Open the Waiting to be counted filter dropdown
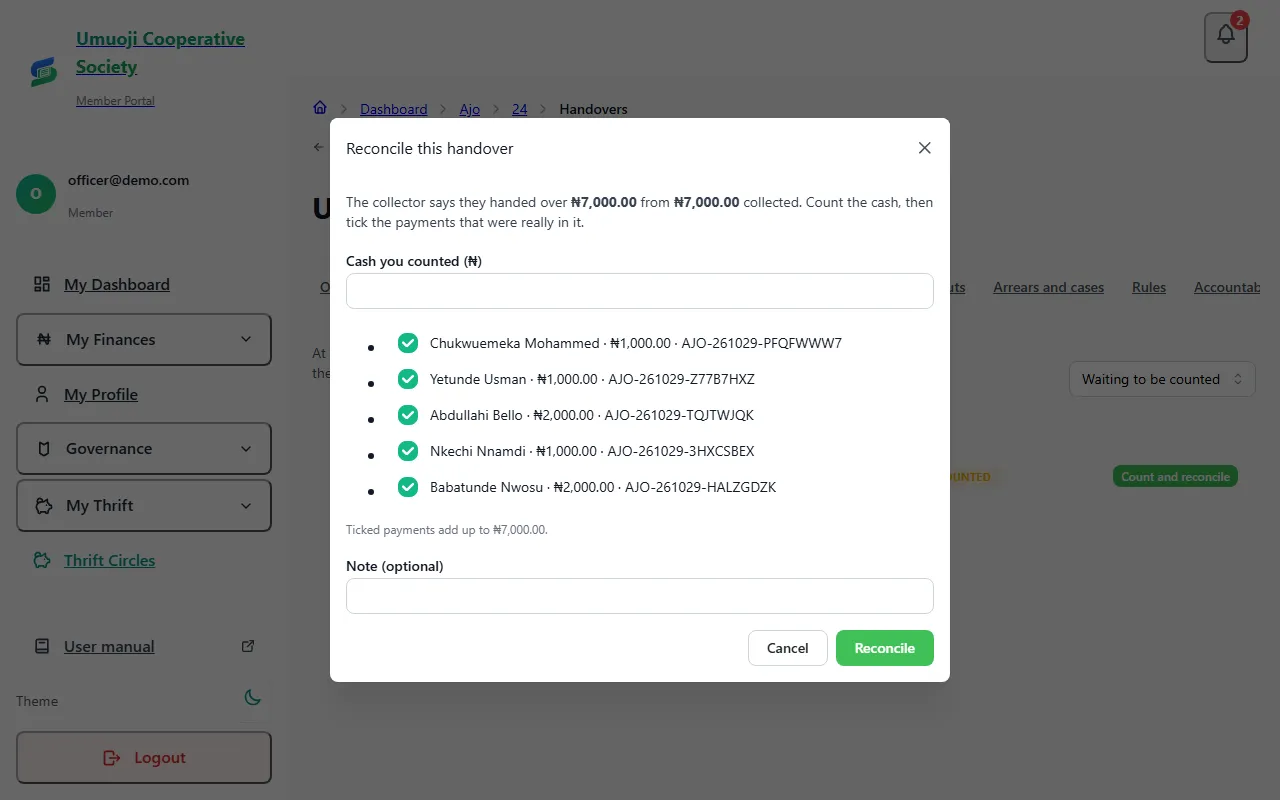 click(x=1162, y=379)
